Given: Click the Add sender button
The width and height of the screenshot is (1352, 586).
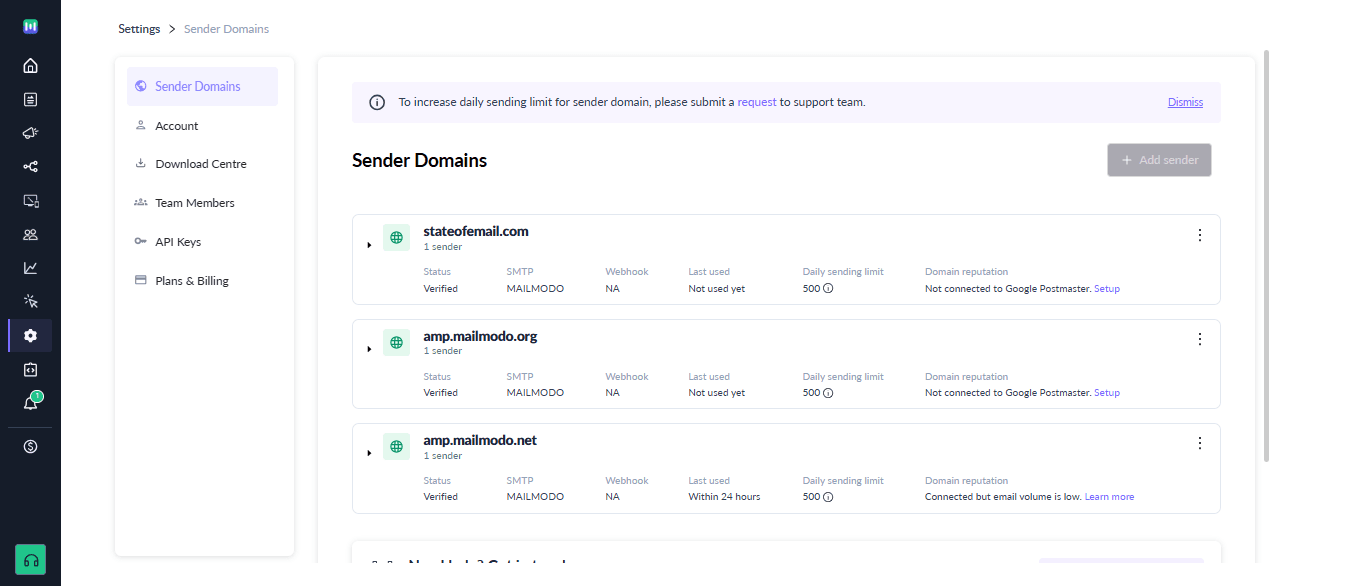Looking at the screenshot, I should [1159, 160].
